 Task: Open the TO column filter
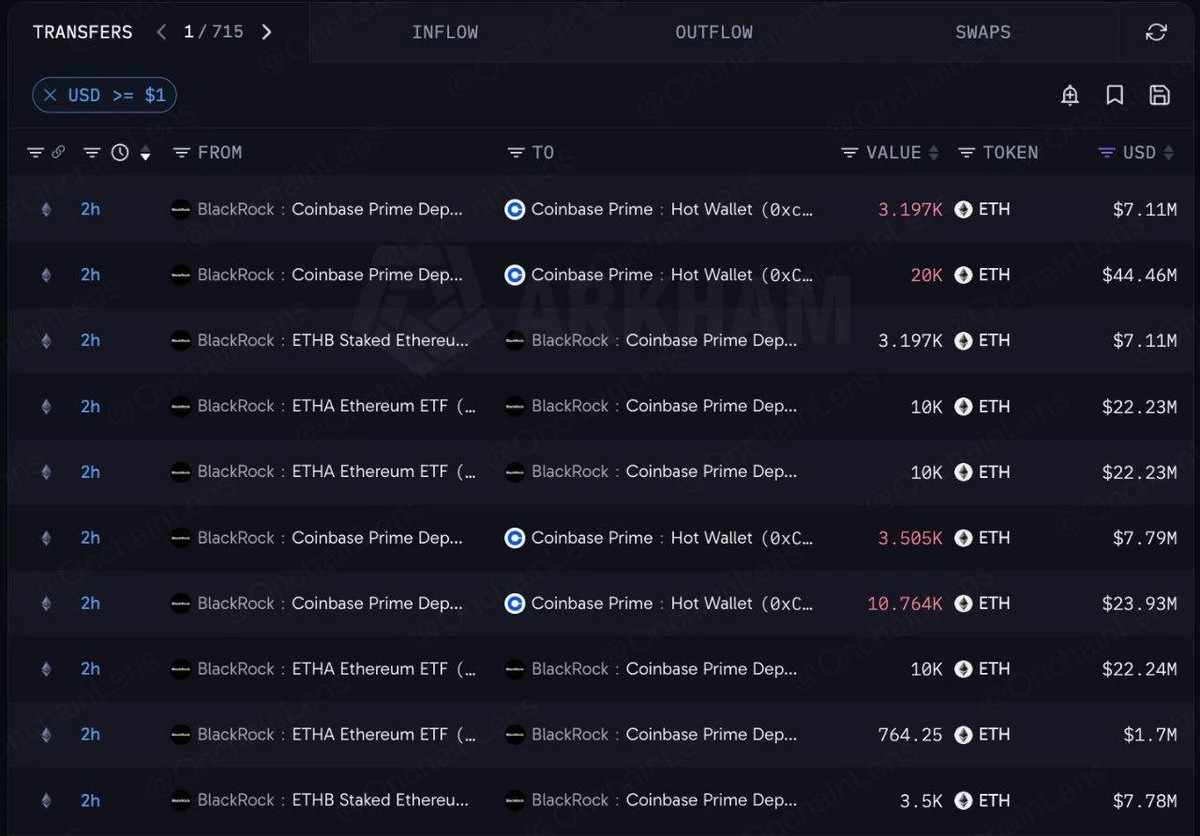(516, 153)
